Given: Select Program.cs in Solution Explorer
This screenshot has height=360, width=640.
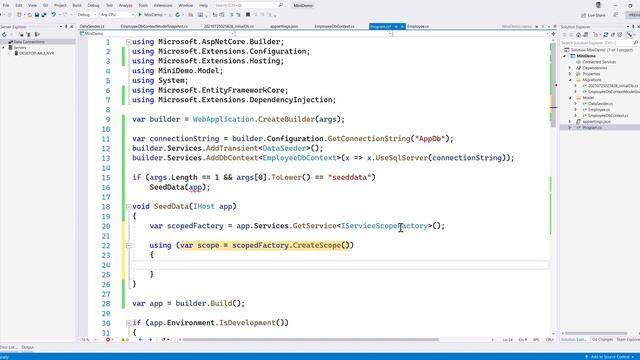Looking at the screenshot, I should click(x=591, y=128).
